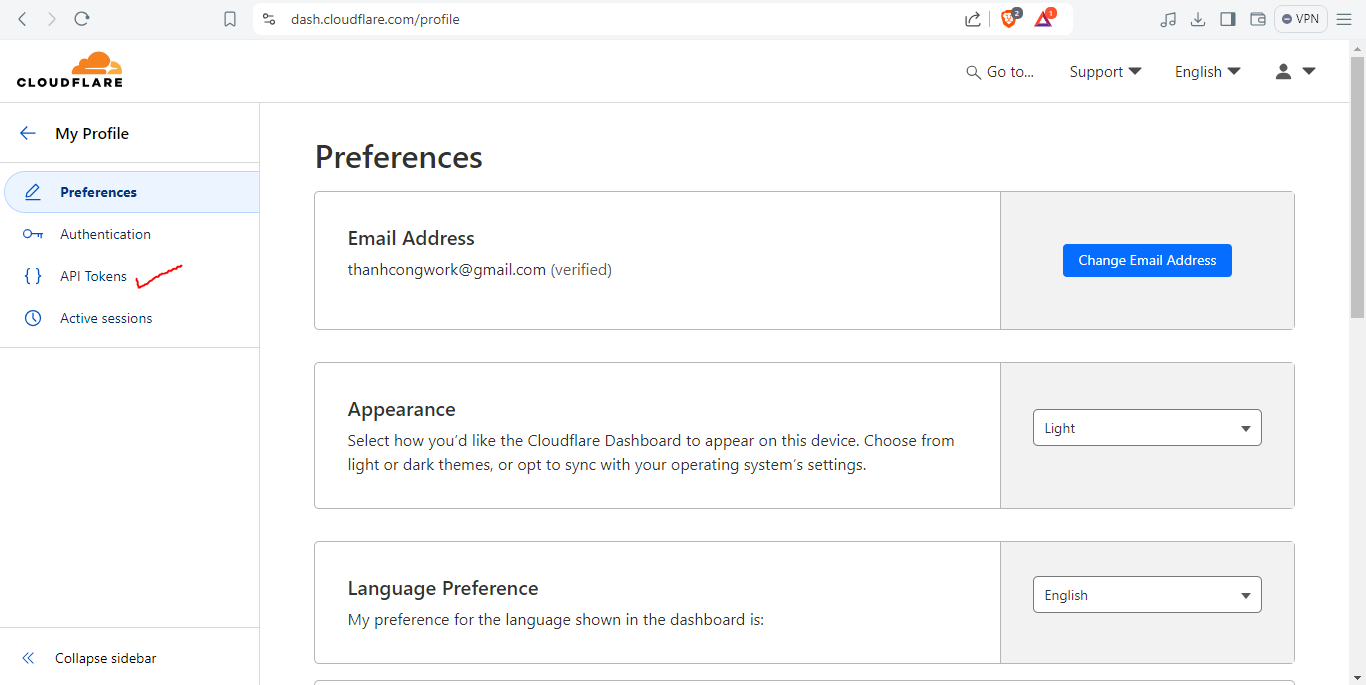The height and width of the screenshot is (685, 1366).
Task: Open the Support dropdown menu
Action: click(x=1105, y=72)
